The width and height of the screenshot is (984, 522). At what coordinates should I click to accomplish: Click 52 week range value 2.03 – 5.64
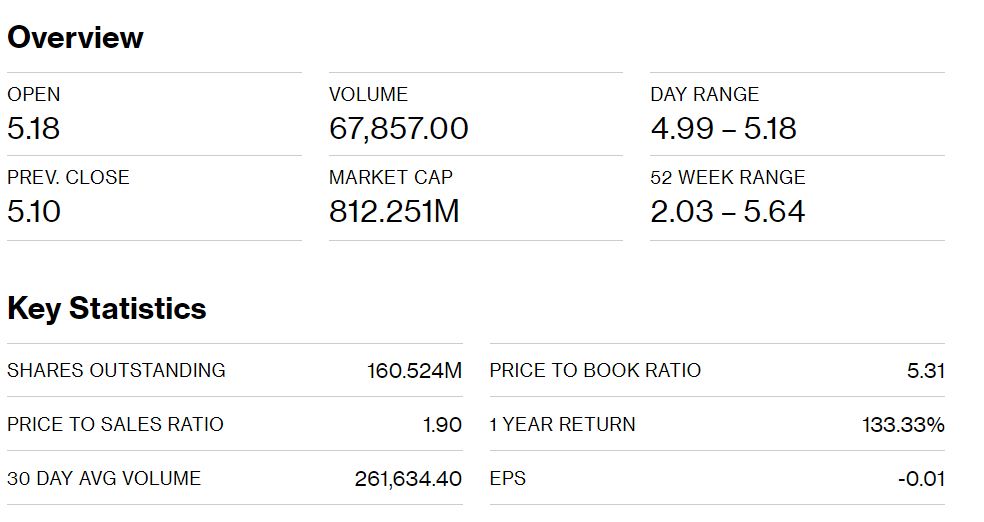coord(727,212)
